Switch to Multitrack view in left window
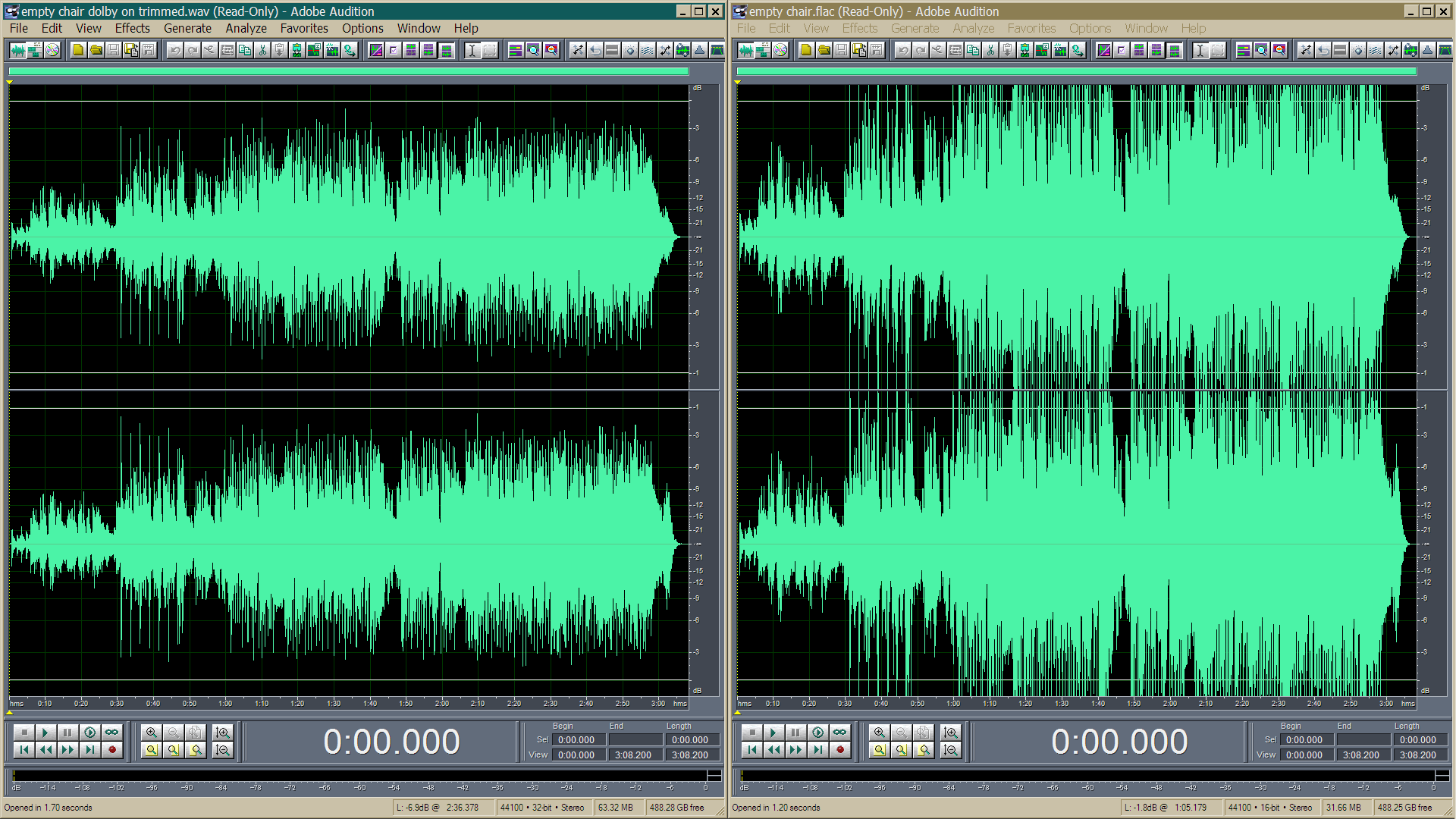The height and width of the screenshot is (819, 1456). coord(35,50)
